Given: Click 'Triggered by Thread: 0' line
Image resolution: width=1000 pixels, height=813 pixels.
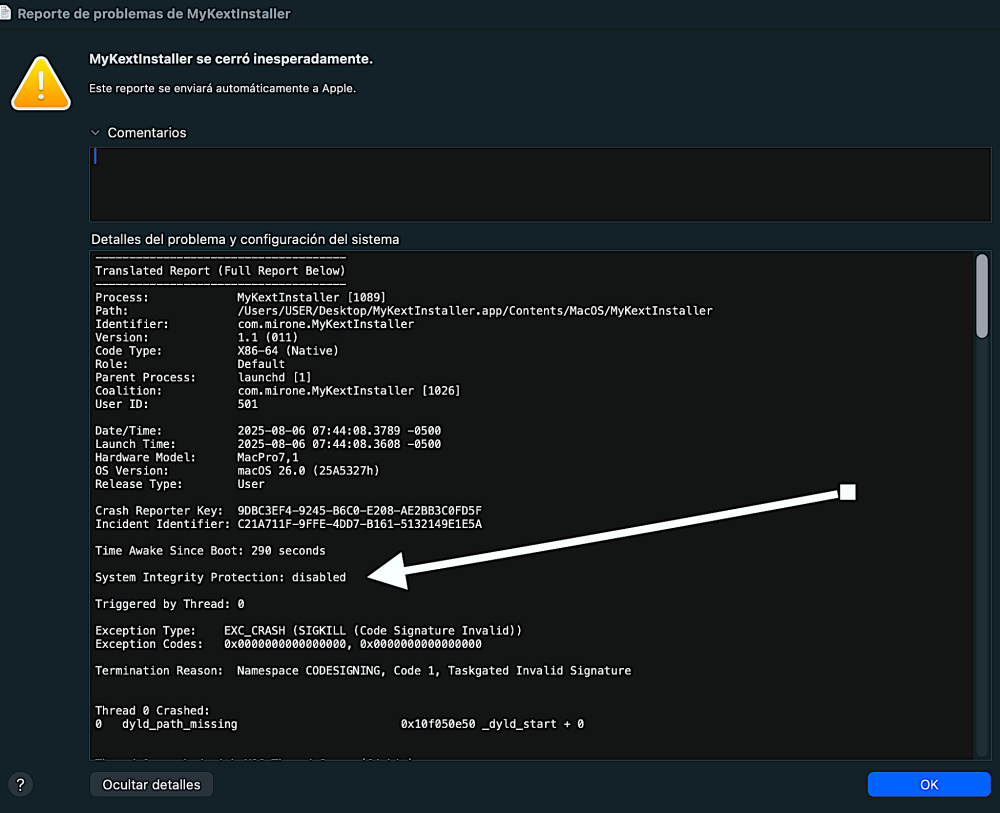Looking at the screenshot, I should (170, 604).
